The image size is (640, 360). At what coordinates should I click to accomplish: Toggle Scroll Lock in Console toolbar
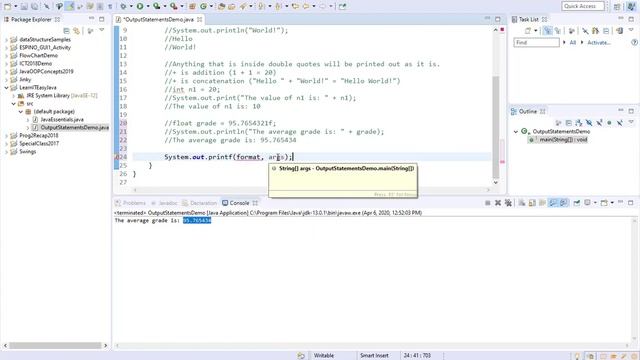click(532, 203)
